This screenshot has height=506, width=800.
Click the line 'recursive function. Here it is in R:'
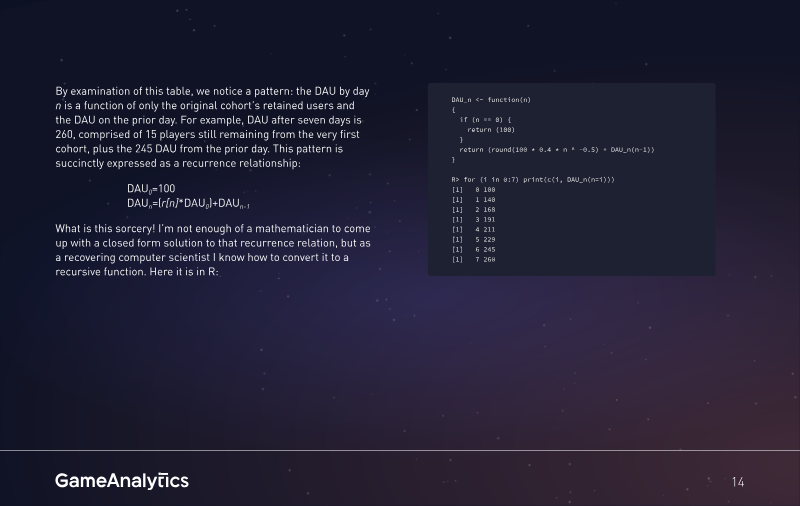point(137,272)
